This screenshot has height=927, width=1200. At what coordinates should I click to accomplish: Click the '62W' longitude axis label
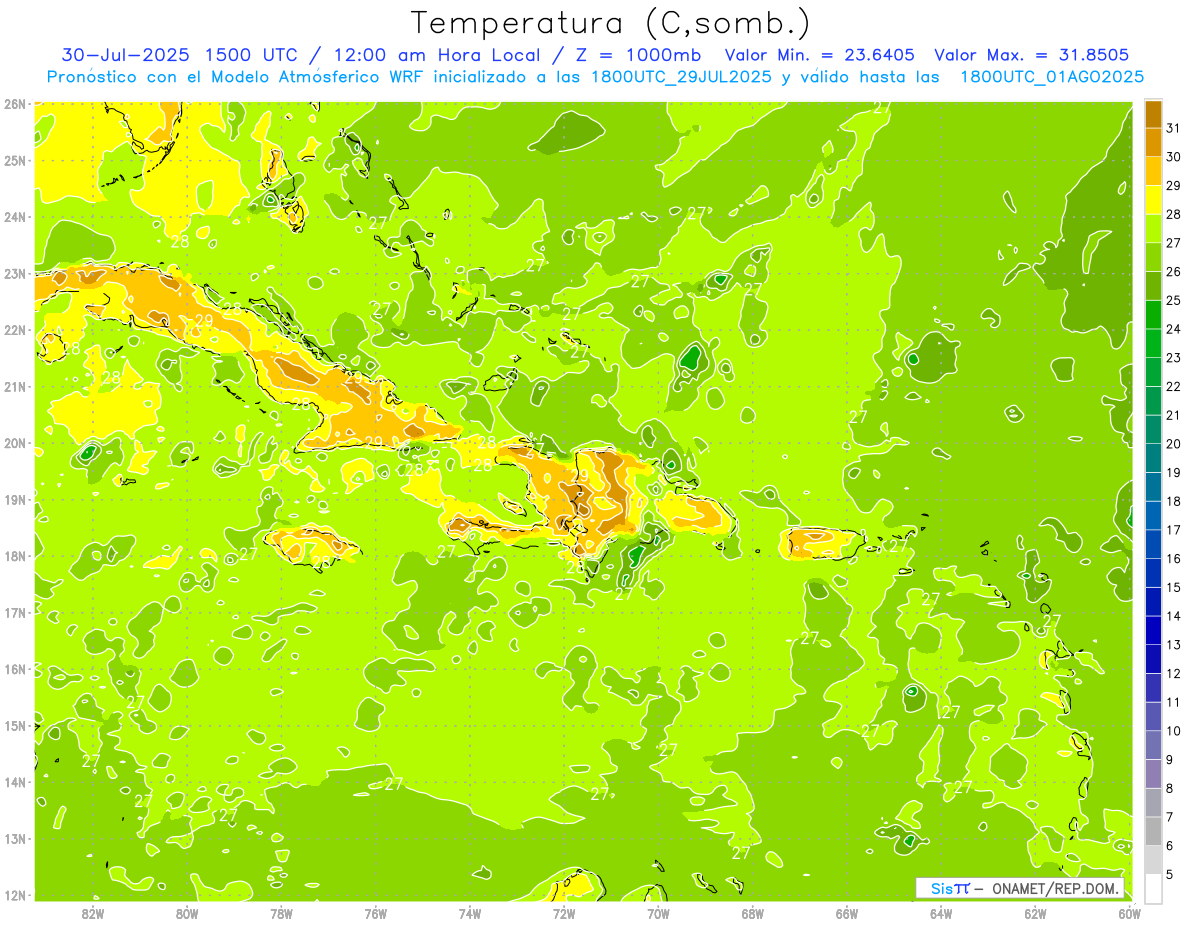[1035, 914]
